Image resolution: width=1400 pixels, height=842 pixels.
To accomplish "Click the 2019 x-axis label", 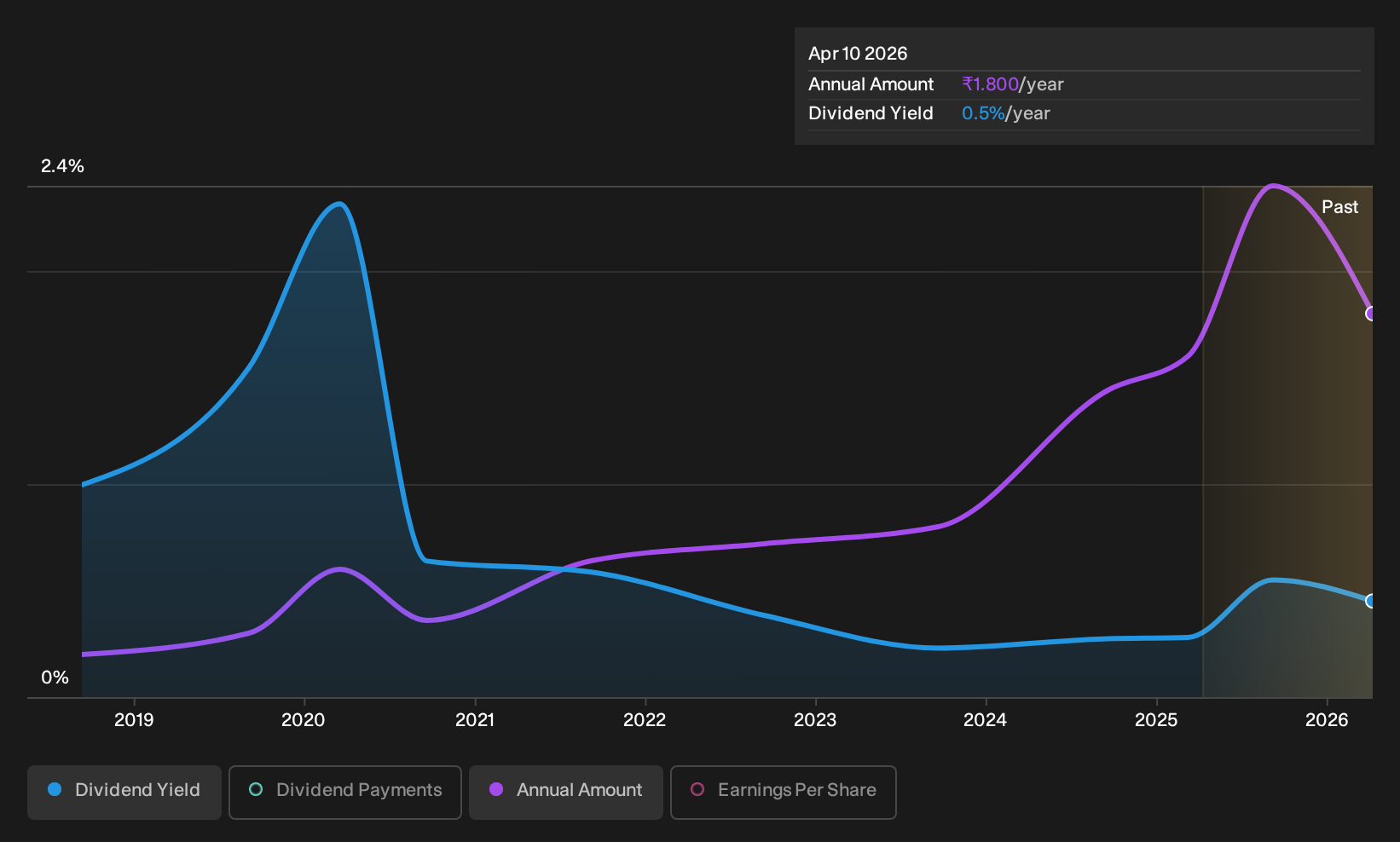I will click(x=134, y=720).
